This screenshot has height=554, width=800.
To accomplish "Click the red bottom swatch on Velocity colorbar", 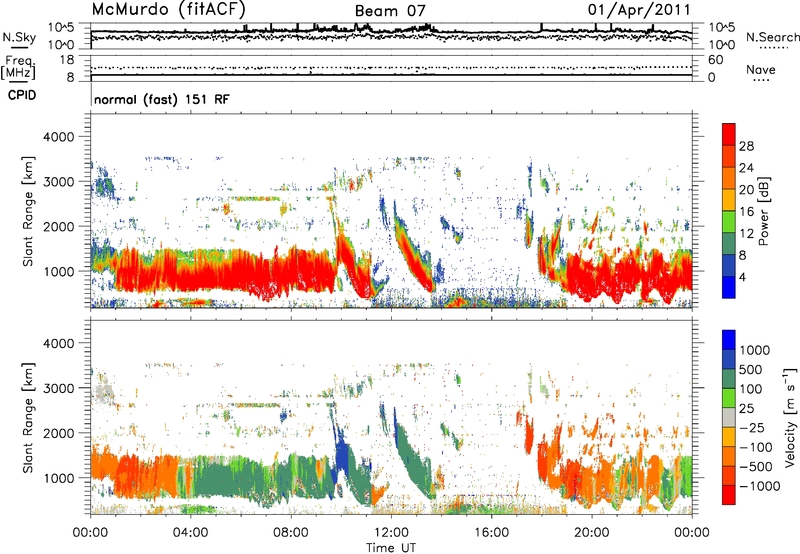I will click(729, 495).
